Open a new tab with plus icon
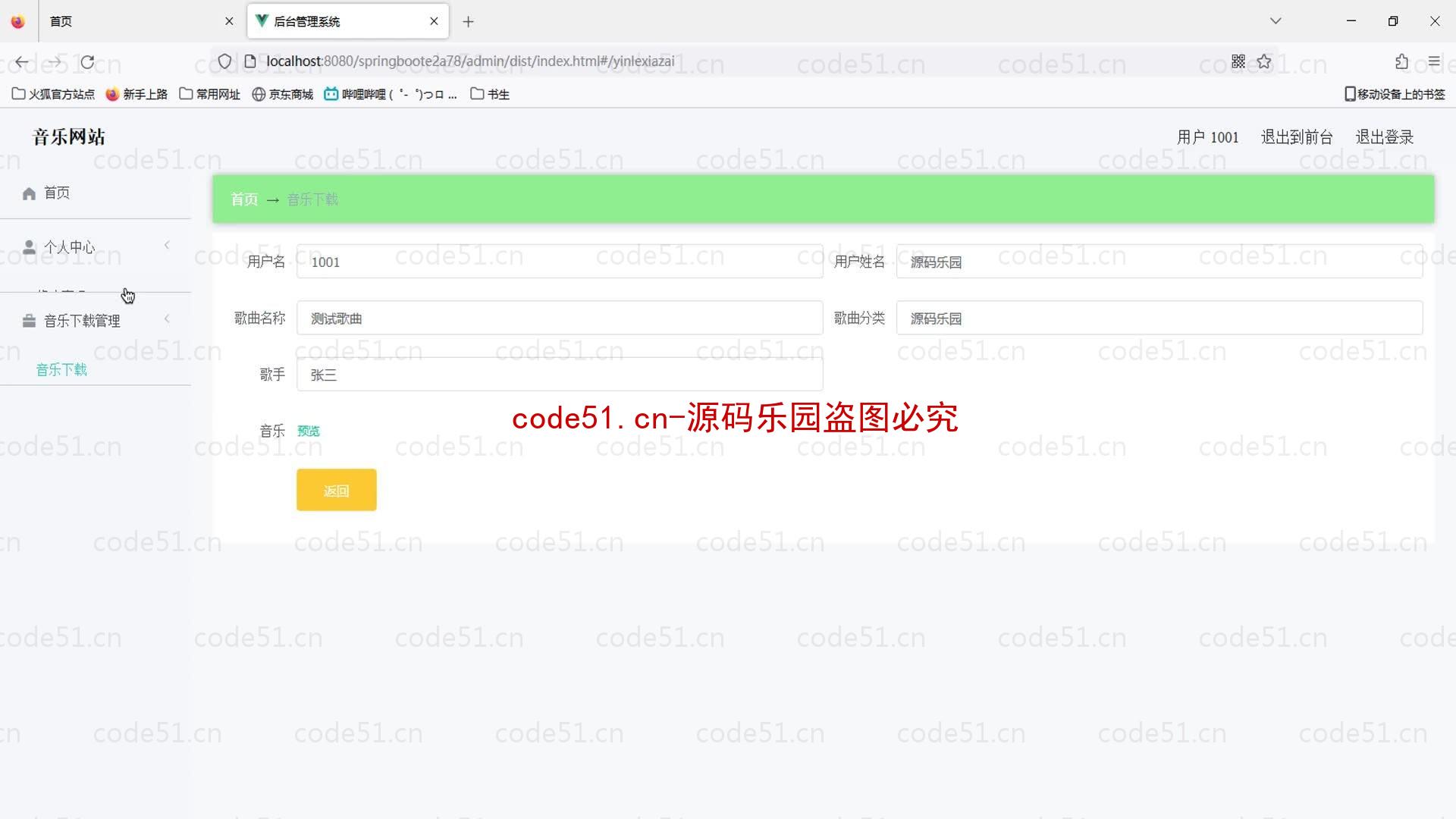Screen dimensions: 1456x819 click(469, 21)
